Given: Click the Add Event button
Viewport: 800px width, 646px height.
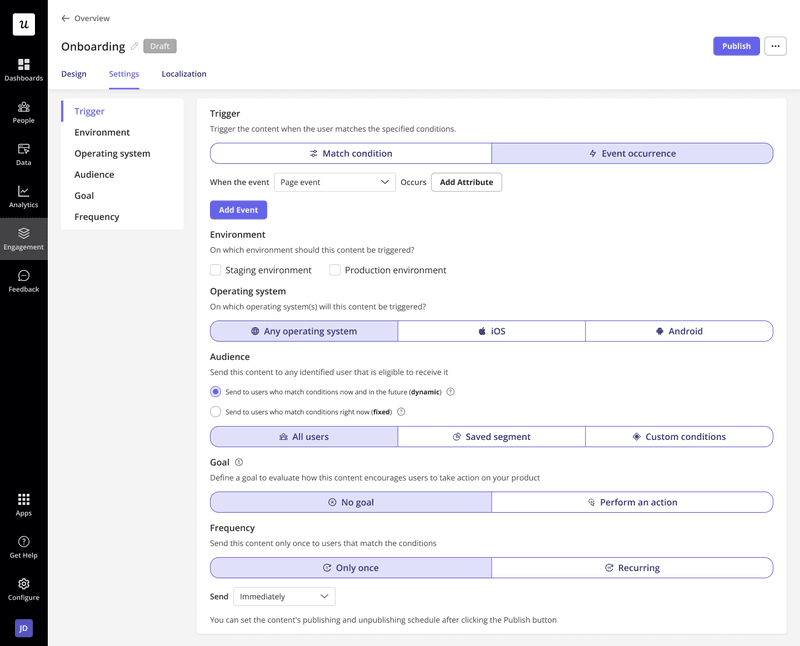Looking at the screenshot, I should pyautogui.click(x=238, y=209).
